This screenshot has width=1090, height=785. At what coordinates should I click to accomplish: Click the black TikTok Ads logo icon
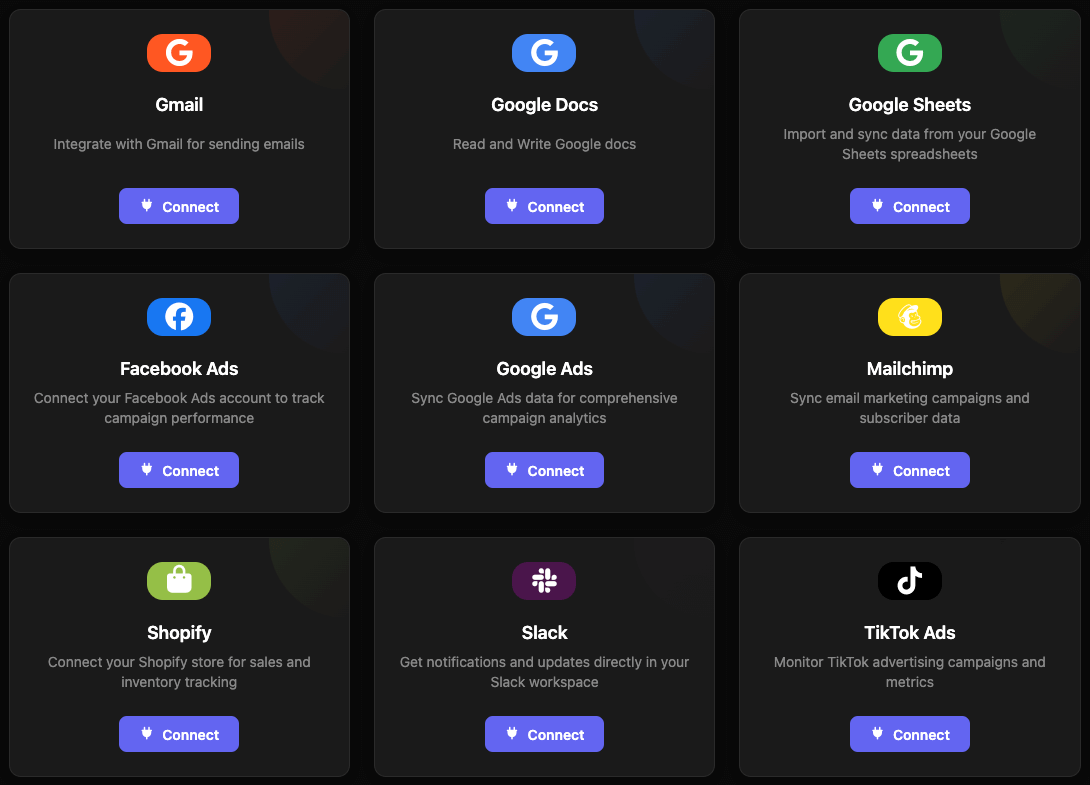pyautogui.click(x=909, y=581)
